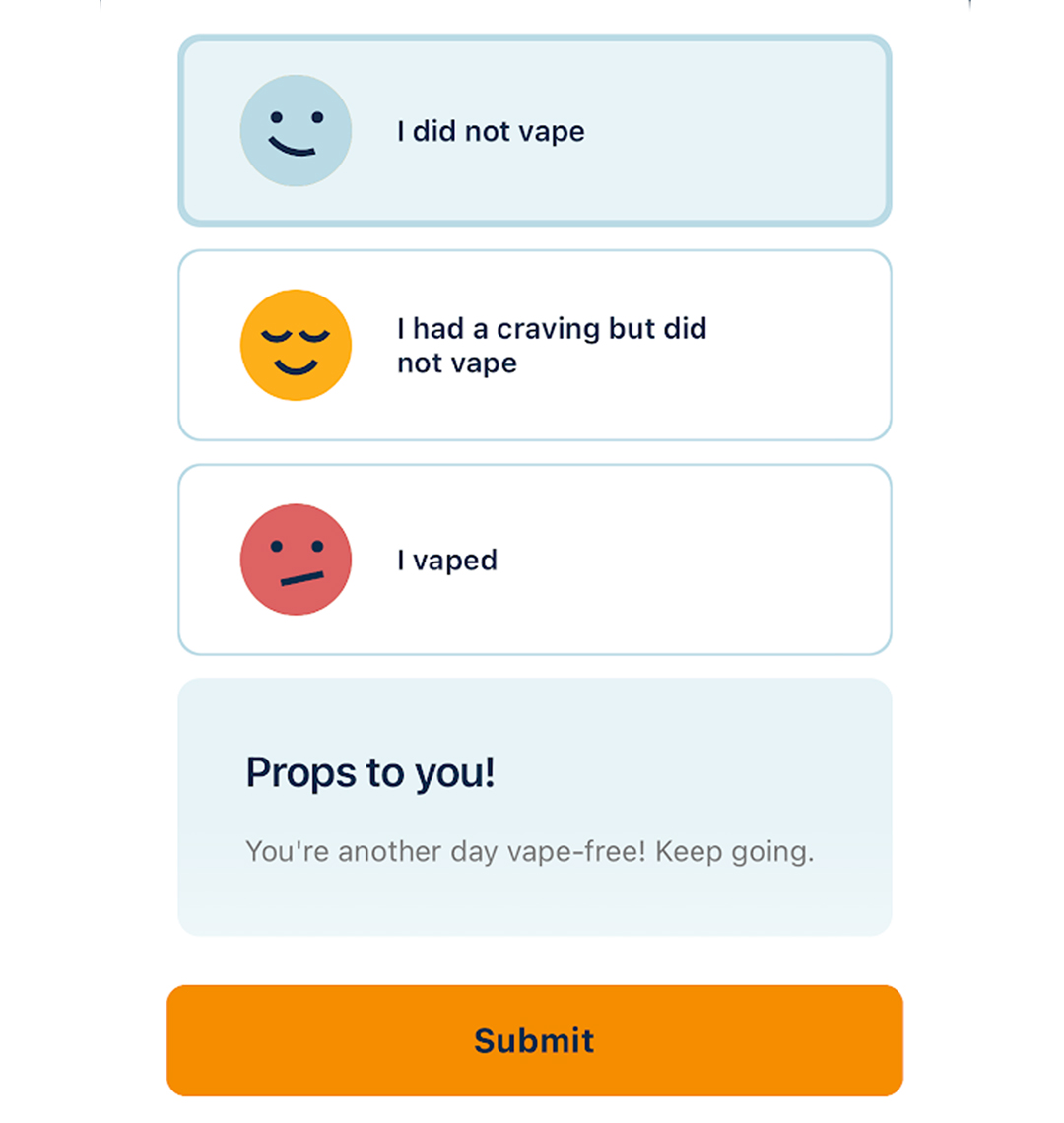Tap the "I vaped" text label
The image size is (1064, 1123).
(447, 560)
